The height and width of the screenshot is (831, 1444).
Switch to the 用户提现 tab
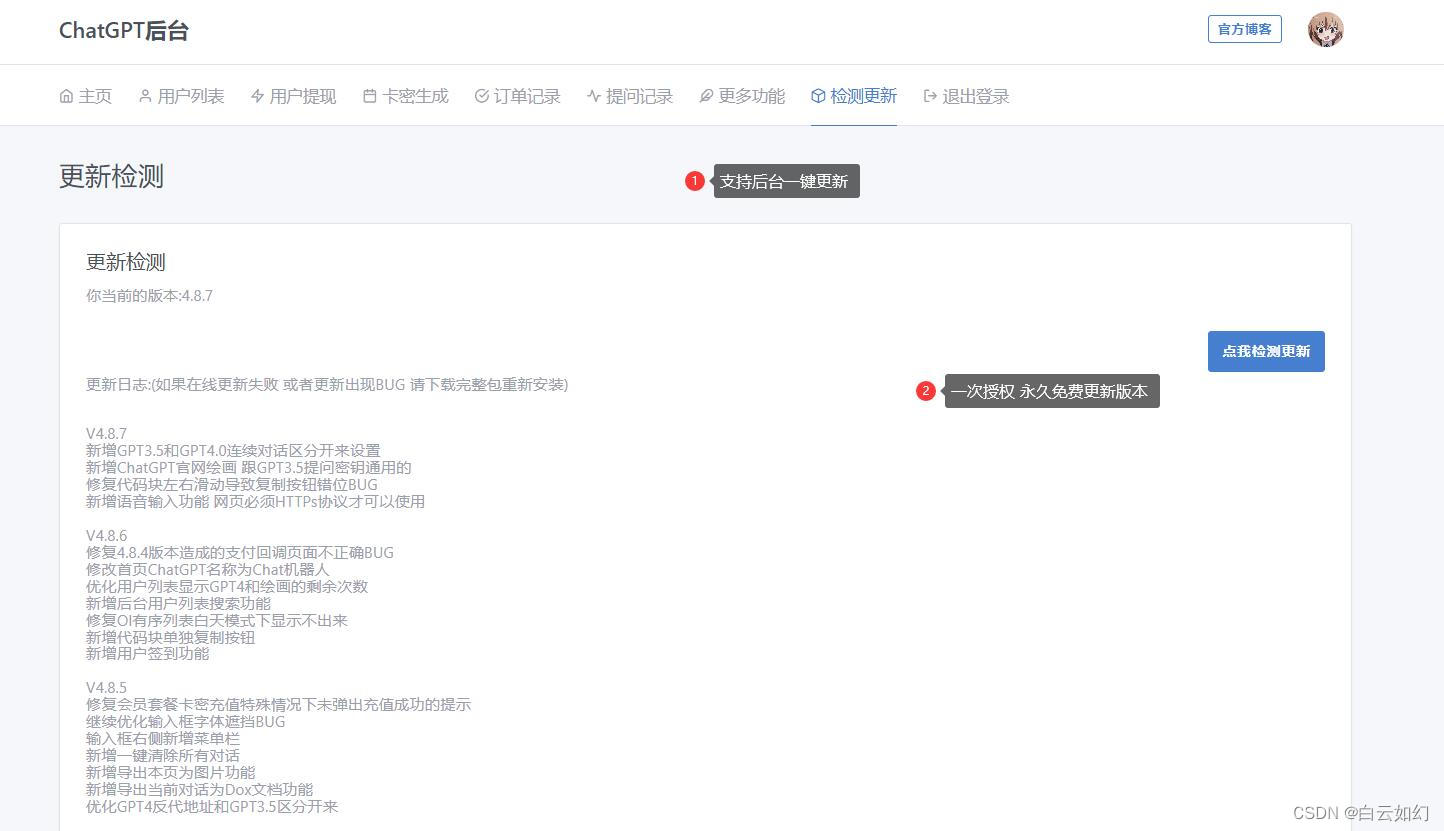click(x=293, y=96)
